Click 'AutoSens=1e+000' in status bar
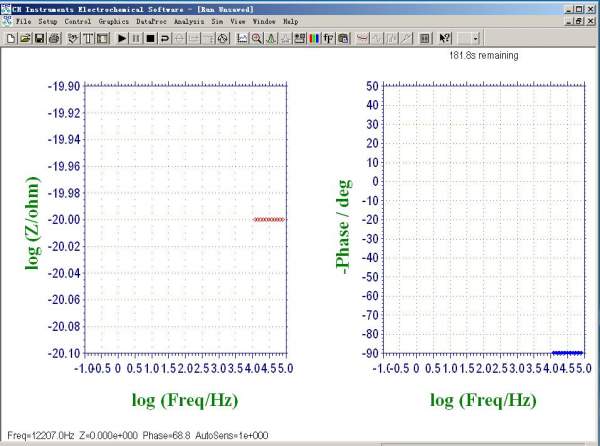 point(232,435)
